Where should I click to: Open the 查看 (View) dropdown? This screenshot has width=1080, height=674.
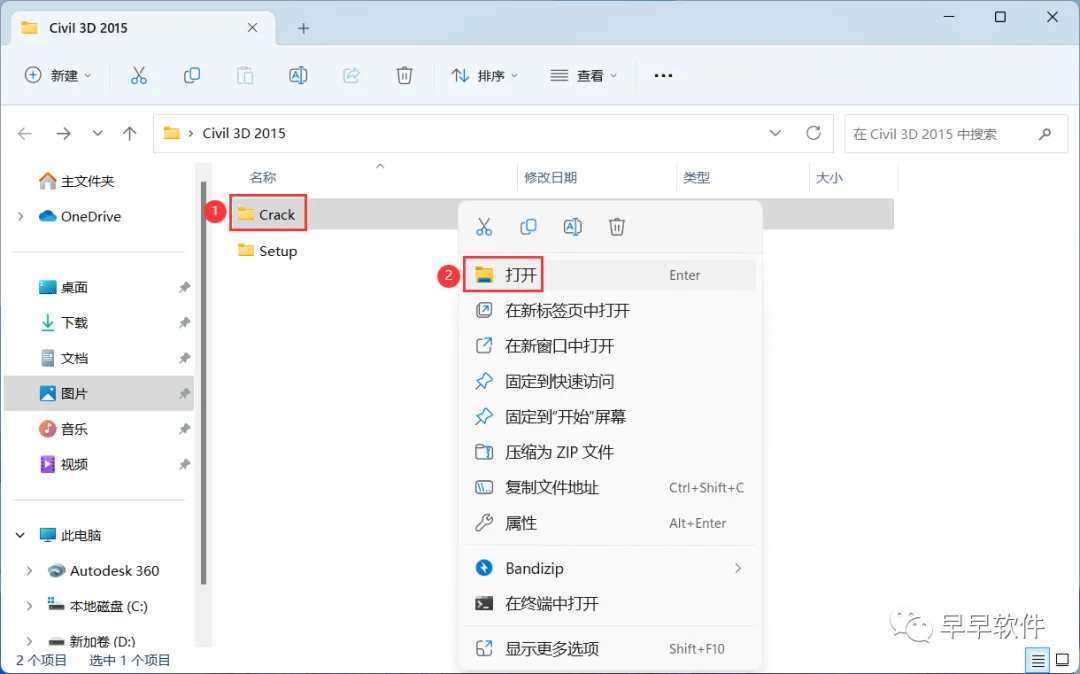[x=583, y=75]
